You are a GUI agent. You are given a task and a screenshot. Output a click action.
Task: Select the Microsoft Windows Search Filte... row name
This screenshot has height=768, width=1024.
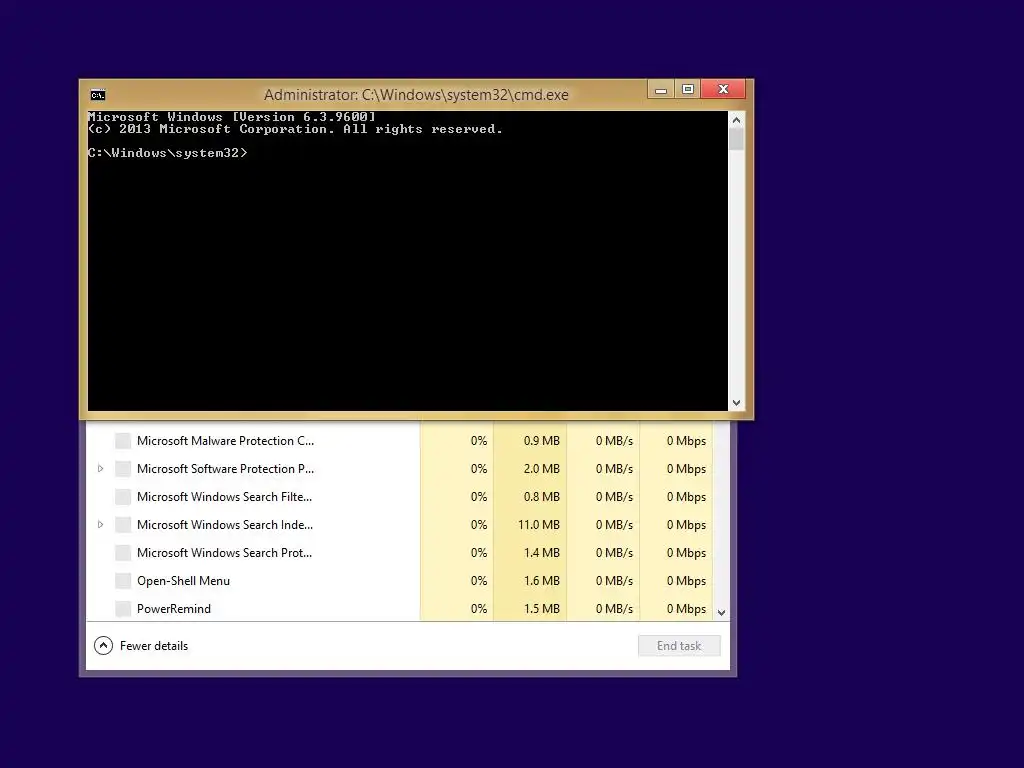(225, 497)
